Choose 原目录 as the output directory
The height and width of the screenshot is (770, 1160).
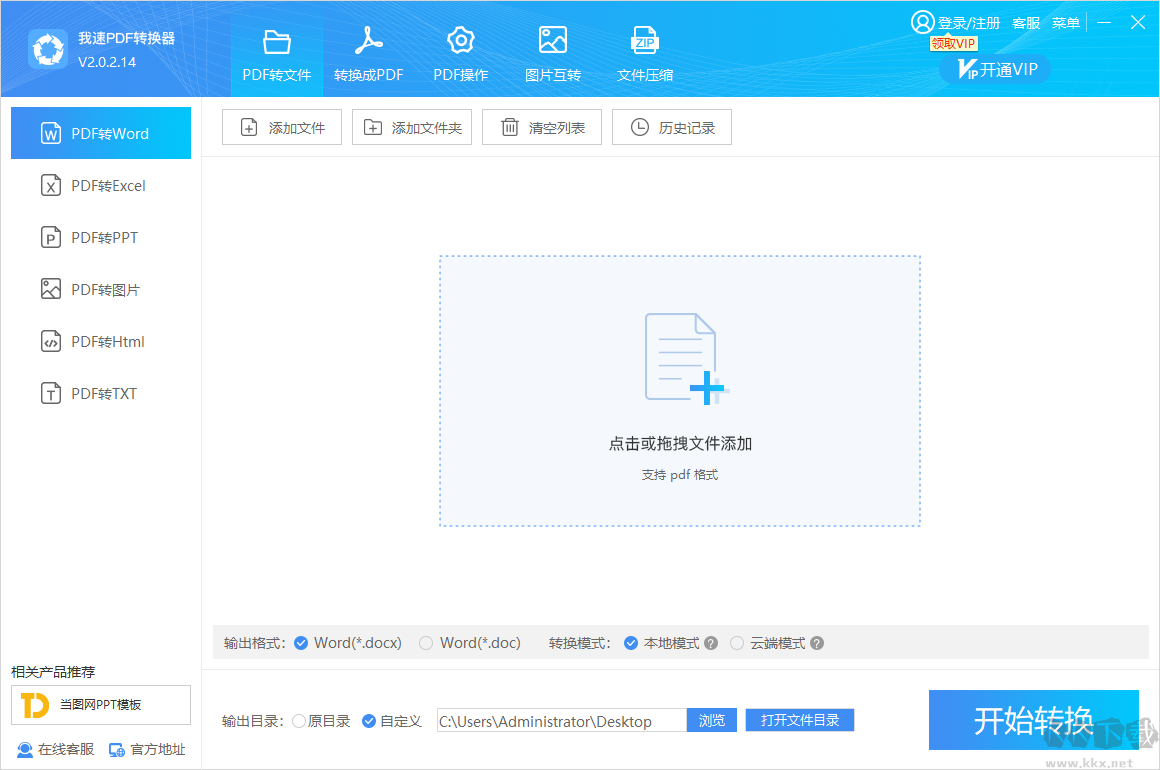pyautogui.click(x=321, y=720)
